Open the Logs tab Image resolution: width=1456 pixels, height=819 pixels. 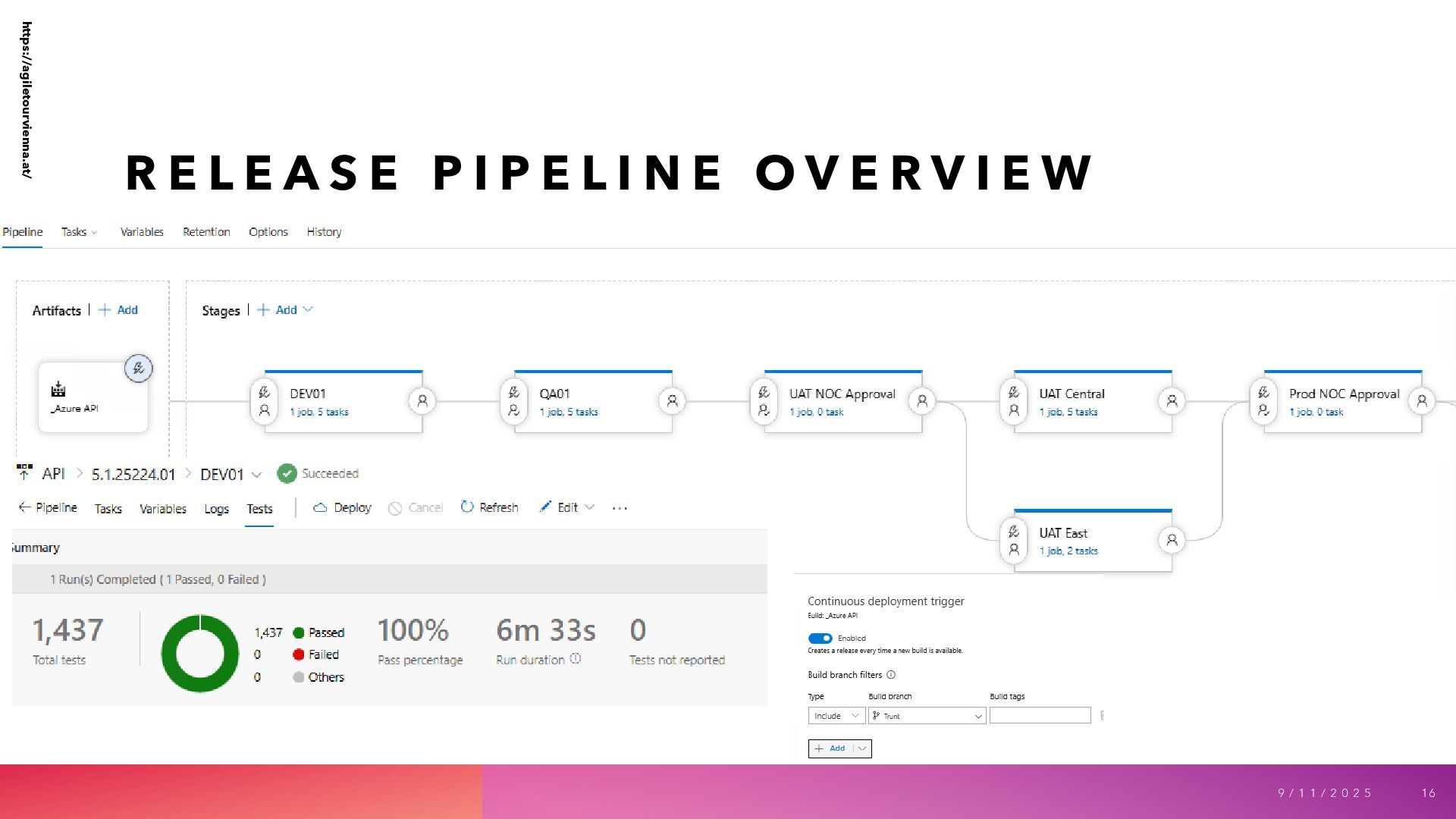[216, 509]
